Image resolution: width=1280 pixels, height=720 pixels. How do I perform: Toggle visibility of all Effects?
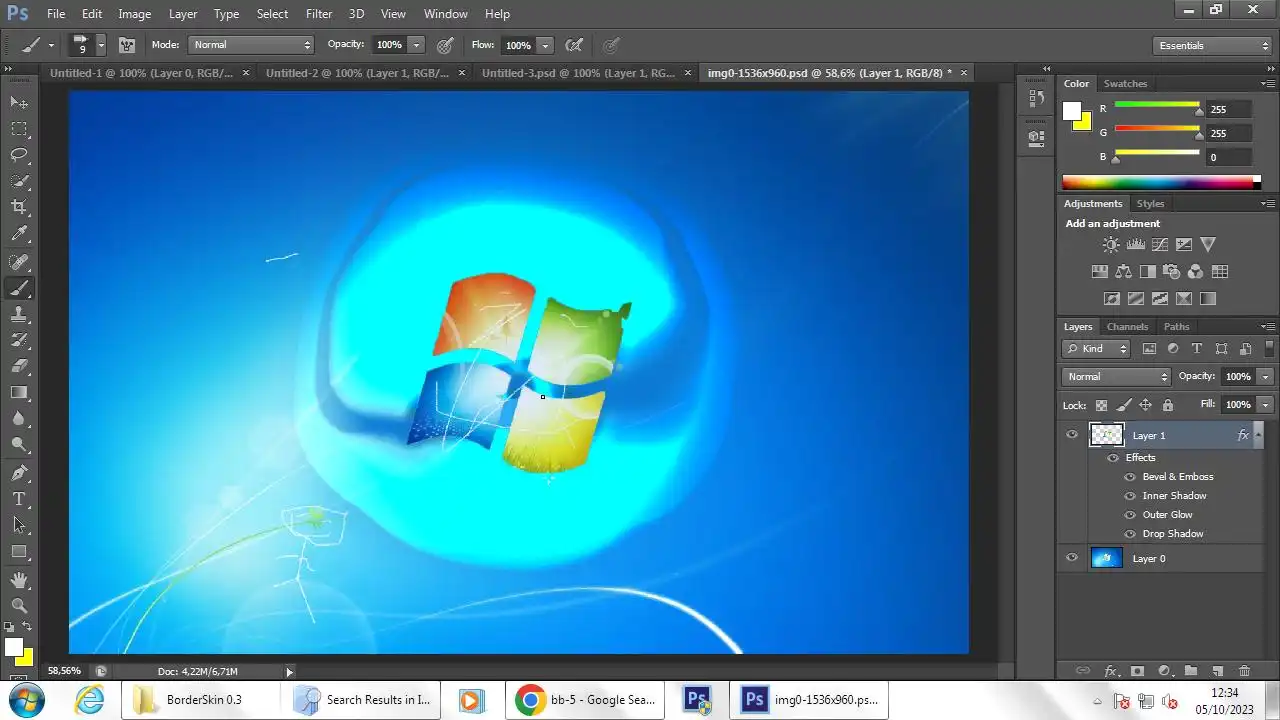1113,457
